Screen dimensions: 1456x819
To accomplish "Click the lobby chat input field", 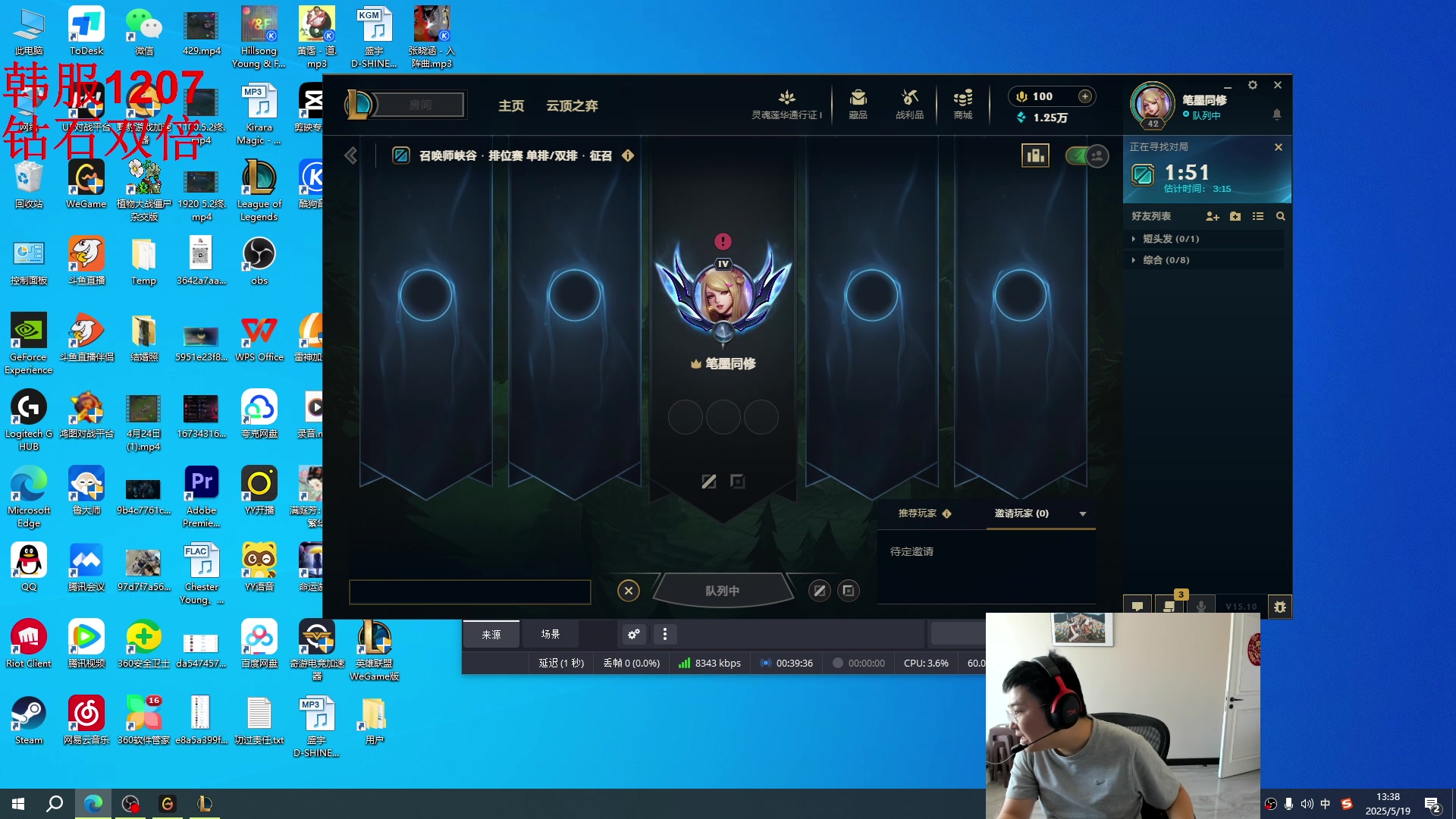I will (469, 591).
